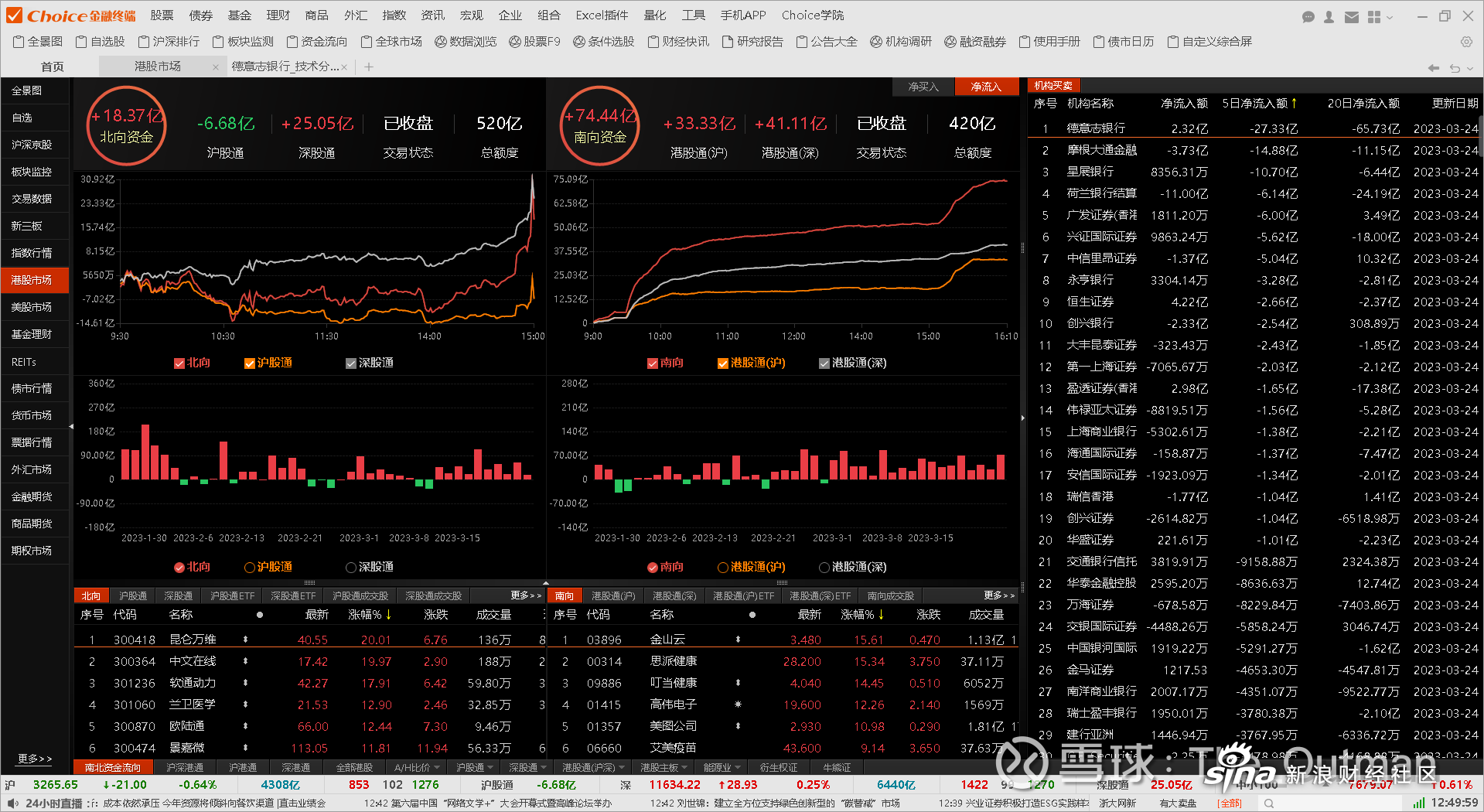The height and width of the screenshot is (812, 1484).
Task: Expand the grid layout dropdown arrow
Action: pos(1390,17)
